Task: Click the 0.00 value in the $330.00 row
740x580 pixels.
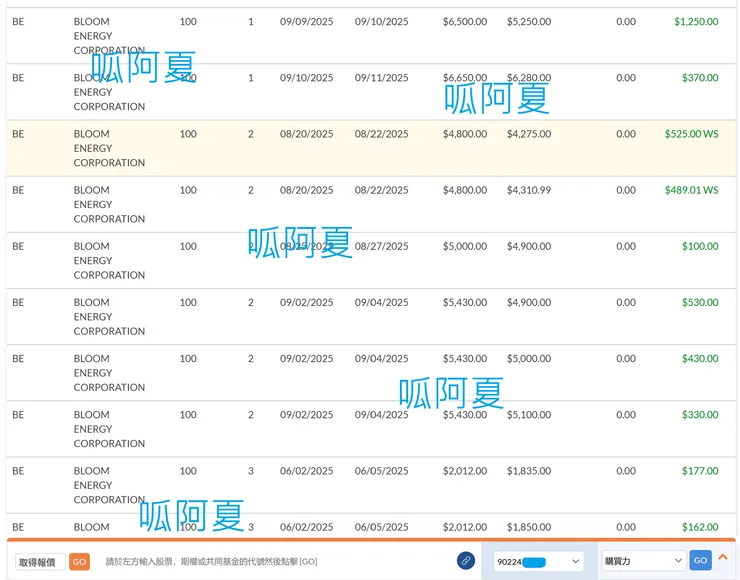Action: pos(626,415)
